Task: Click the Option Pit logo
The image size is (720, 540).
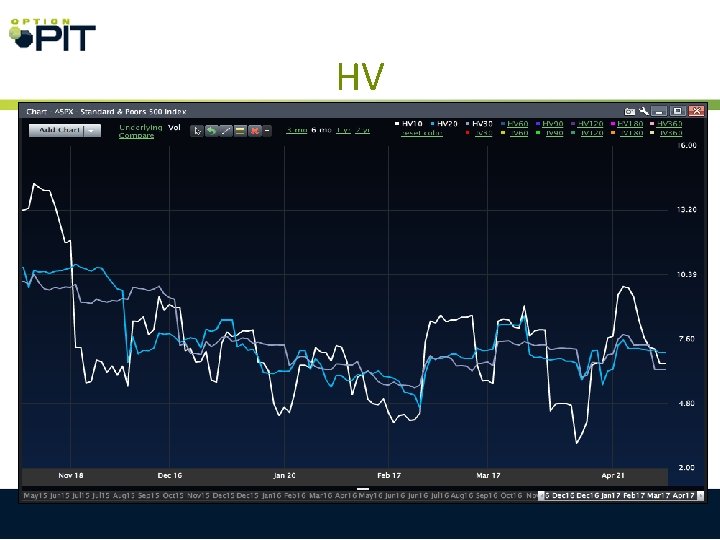Action: click(x=52, y=34)
